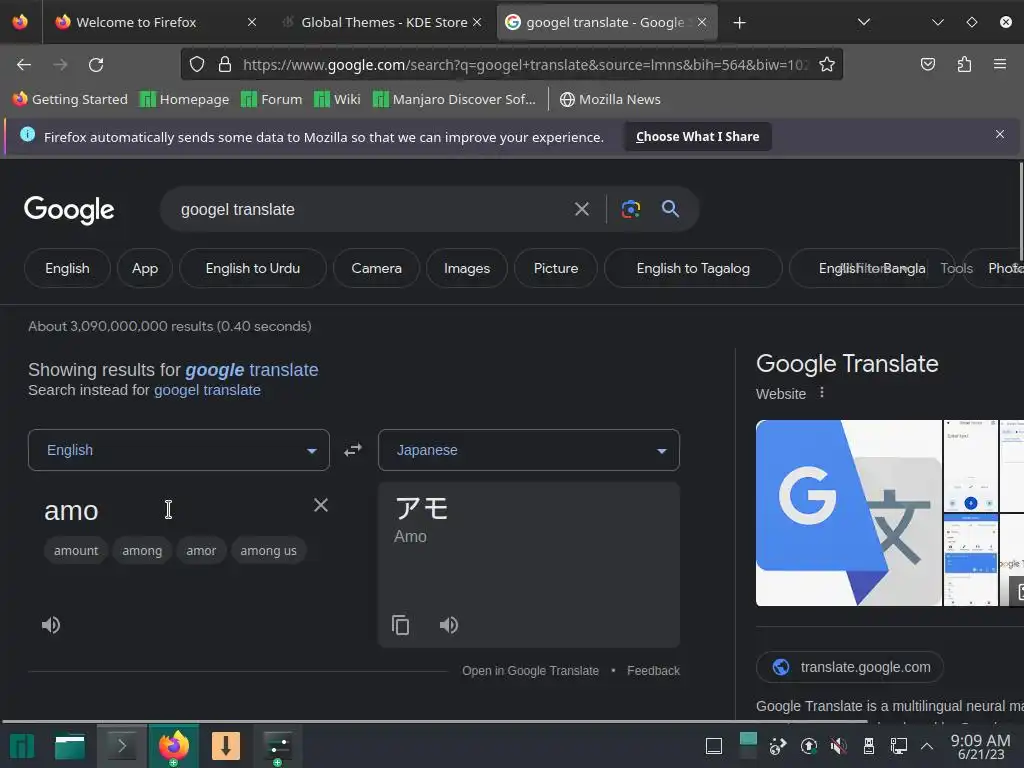Open the orange download installer taskbar icon

[x=225, y=746]
